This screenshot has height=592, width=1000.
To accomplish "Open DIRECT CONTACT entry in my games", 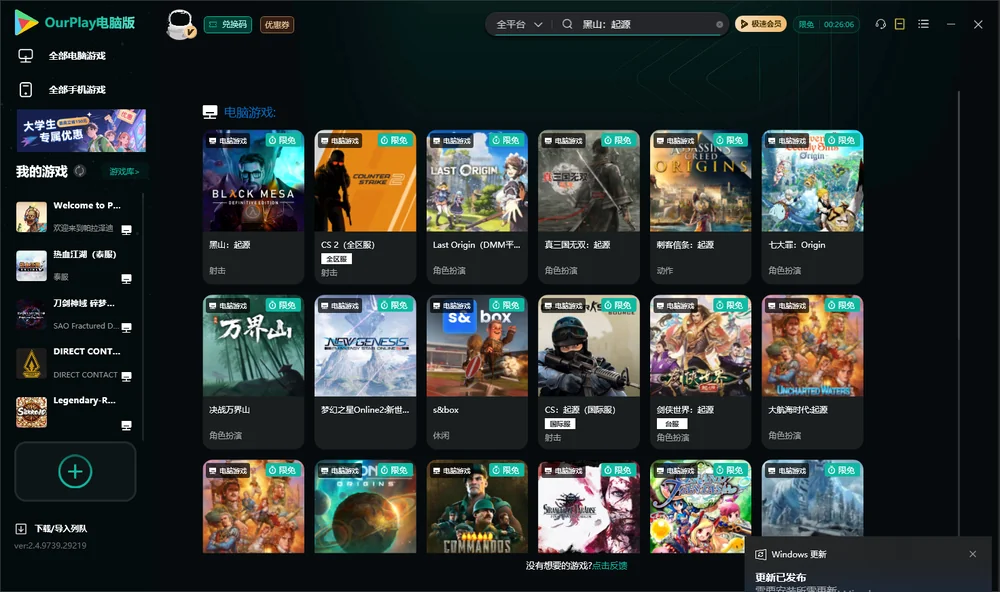I will pyautogui.click(x=75, y=363).
